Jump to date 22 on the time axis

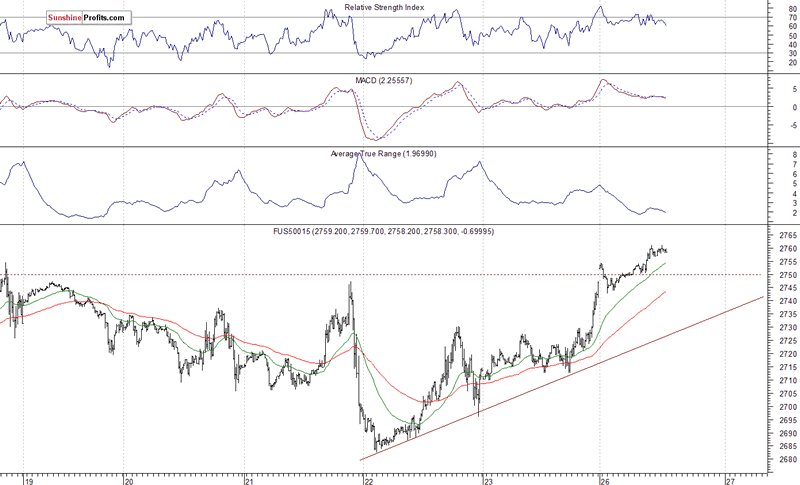[367, 478]
